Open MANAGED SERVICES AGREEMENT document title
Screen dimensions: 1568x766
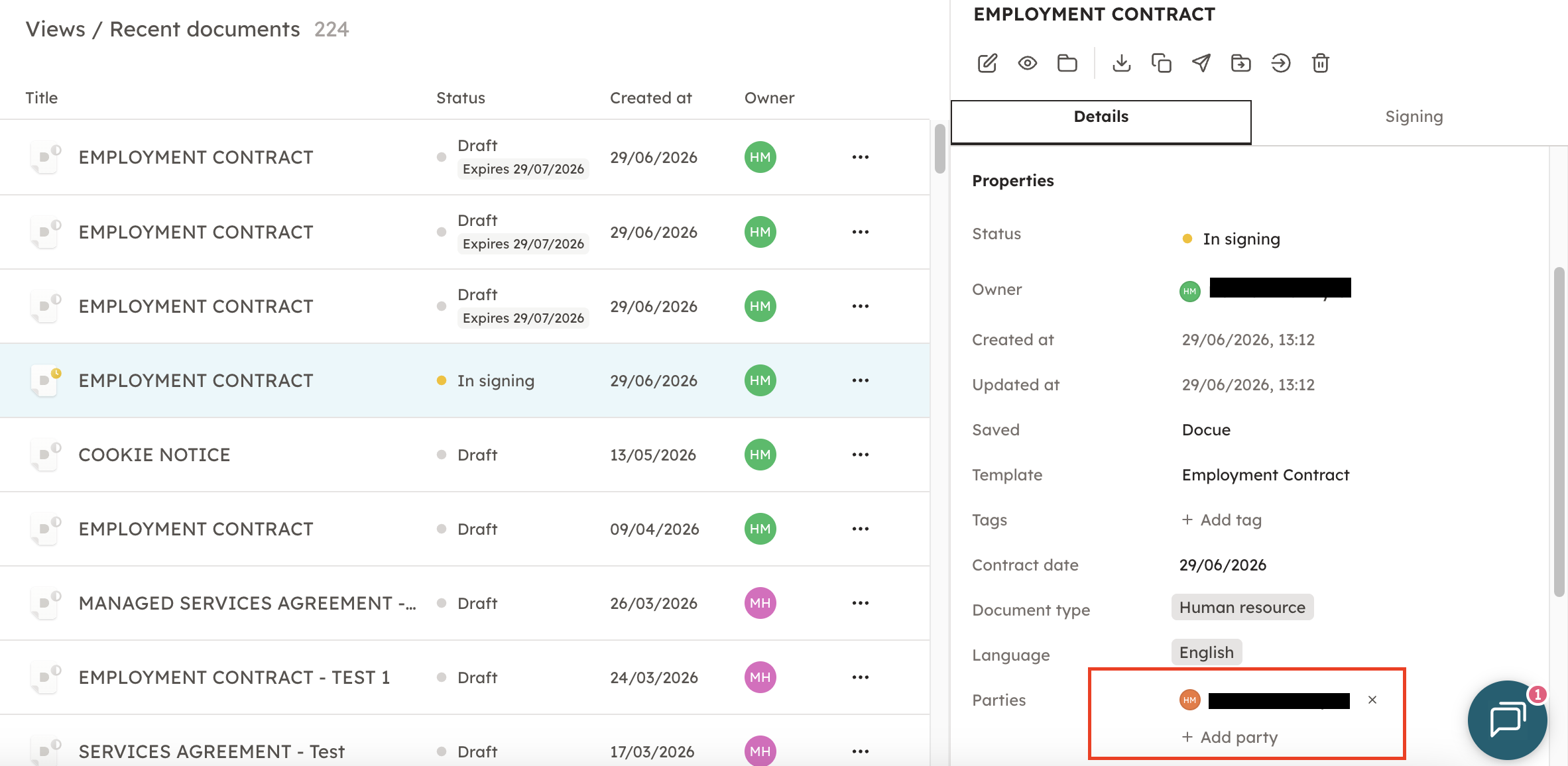247,603
